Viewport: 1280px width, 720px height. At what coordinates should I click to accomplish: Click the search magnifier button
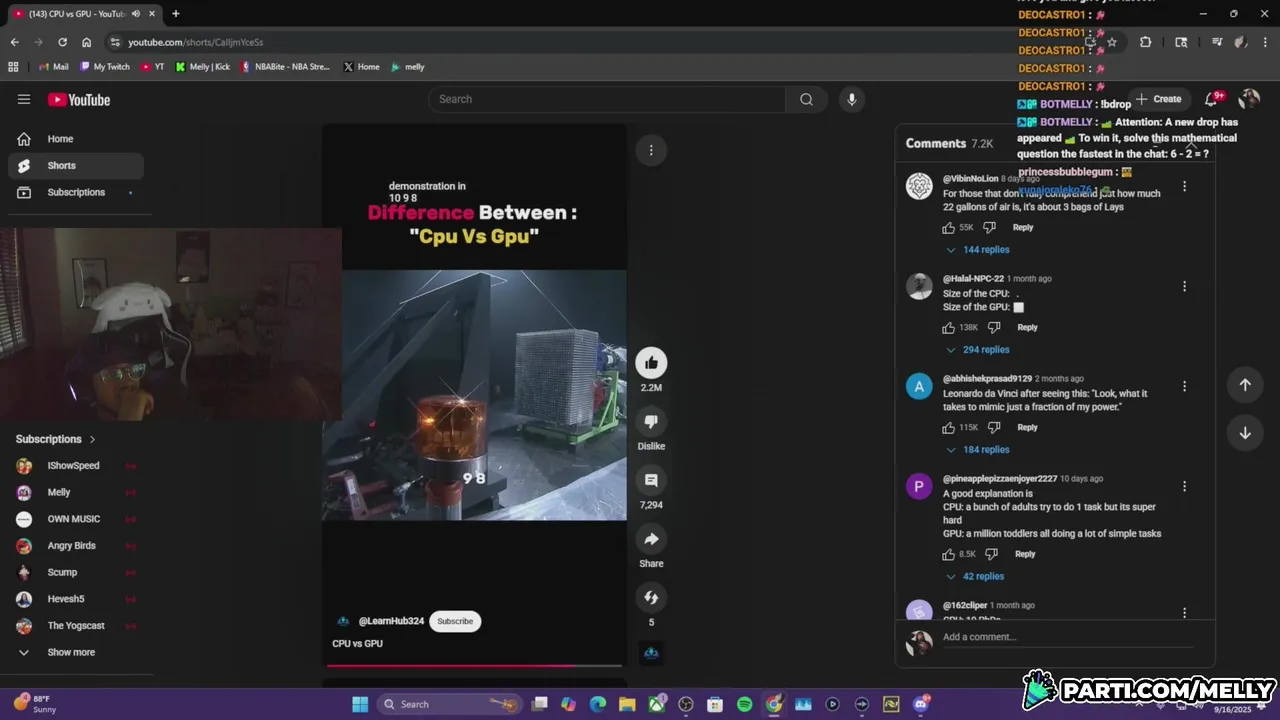806,99
